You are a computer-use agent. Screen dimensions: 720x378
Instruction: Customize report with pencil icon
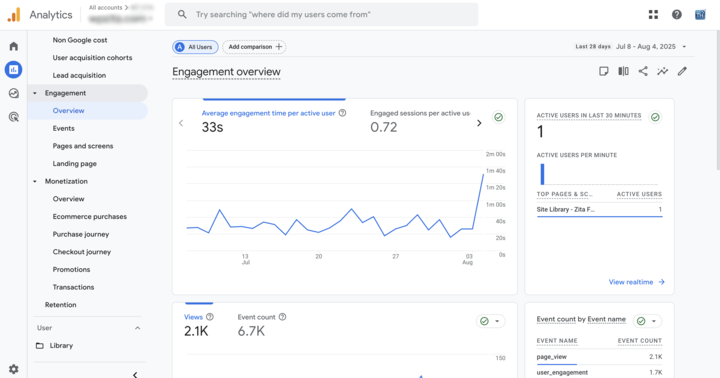(682, 71)
